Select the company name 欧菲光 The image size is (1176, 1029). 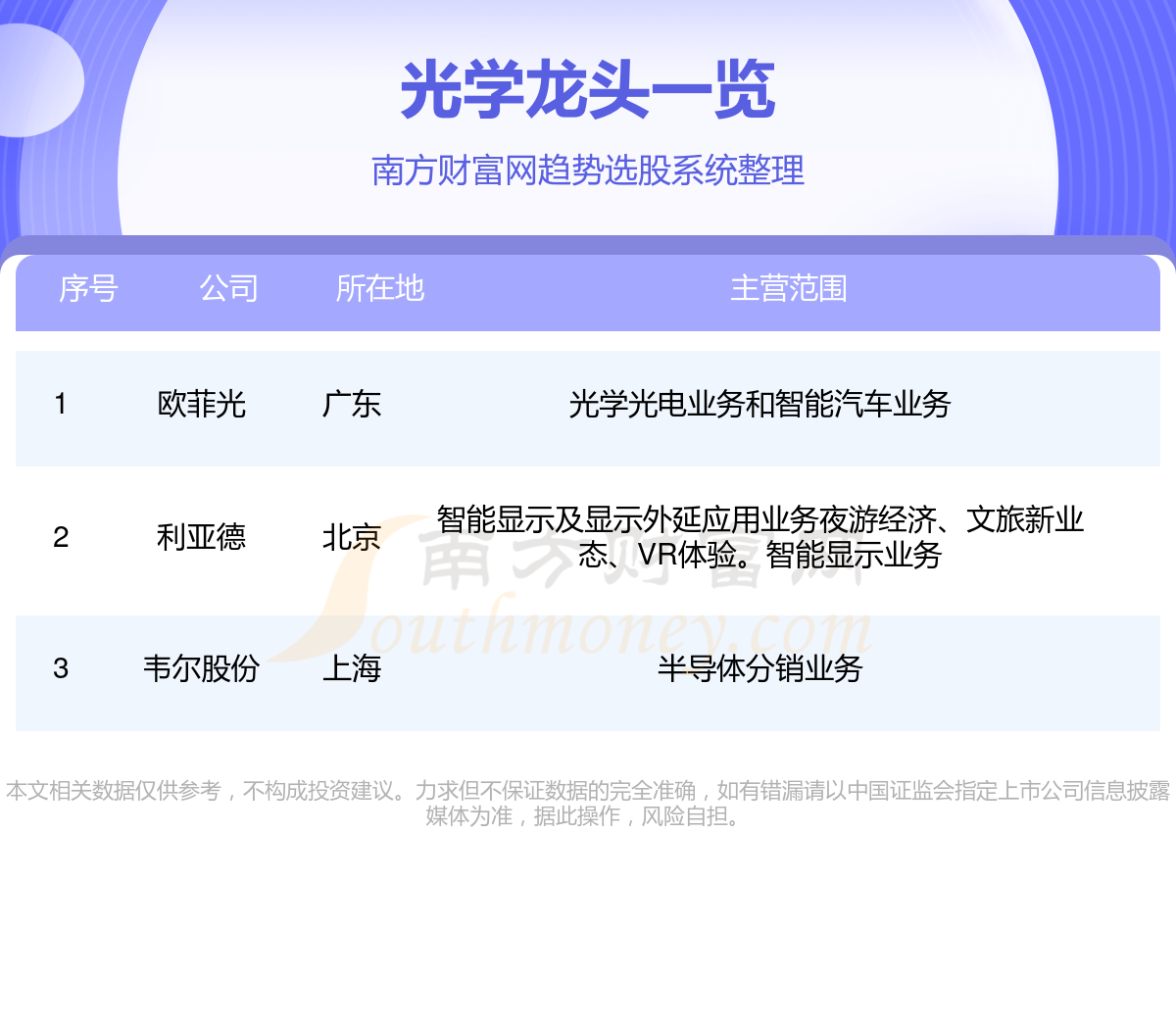(201, 404)
